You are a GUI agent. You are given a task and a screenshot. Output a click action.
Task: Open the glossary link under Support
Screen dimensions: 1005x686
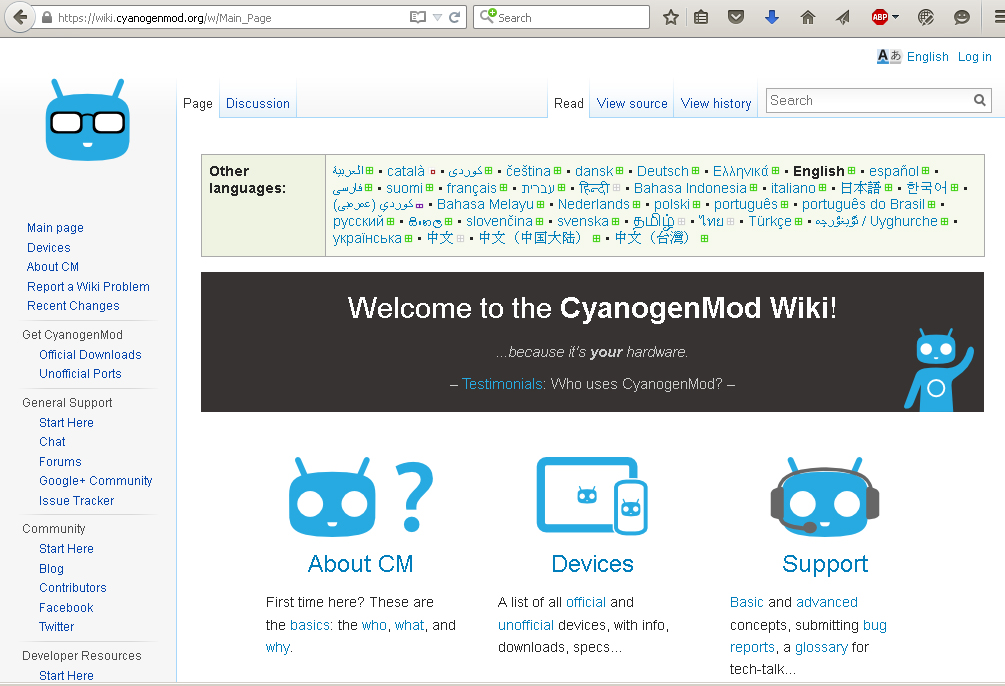[821, 648]
